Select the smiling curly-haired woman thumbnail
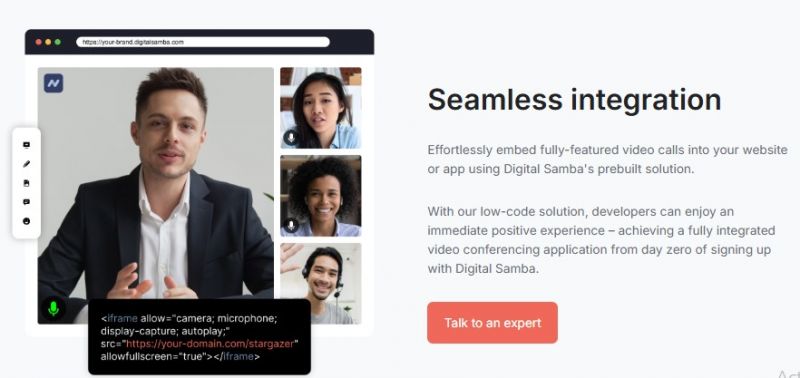 pyautogui.click(x=320, y=196)
